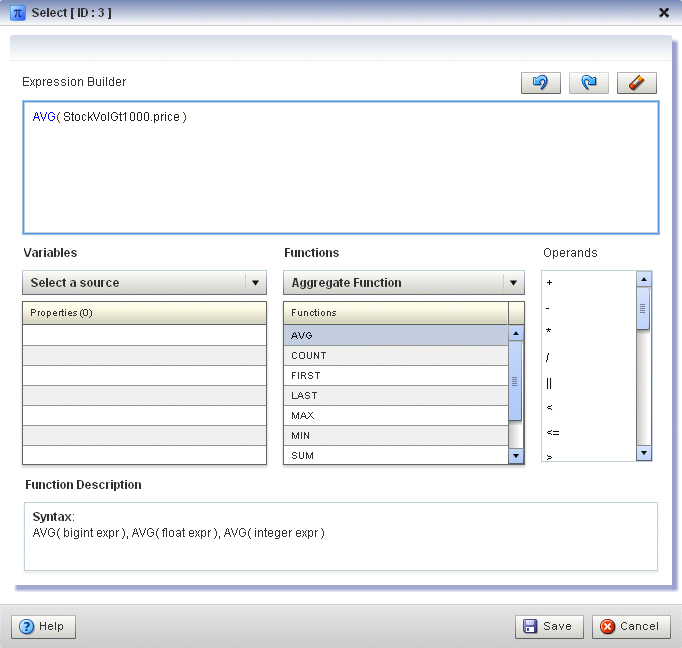
Task: Click the Functions column header menu corner
Action: pos(516,313)
